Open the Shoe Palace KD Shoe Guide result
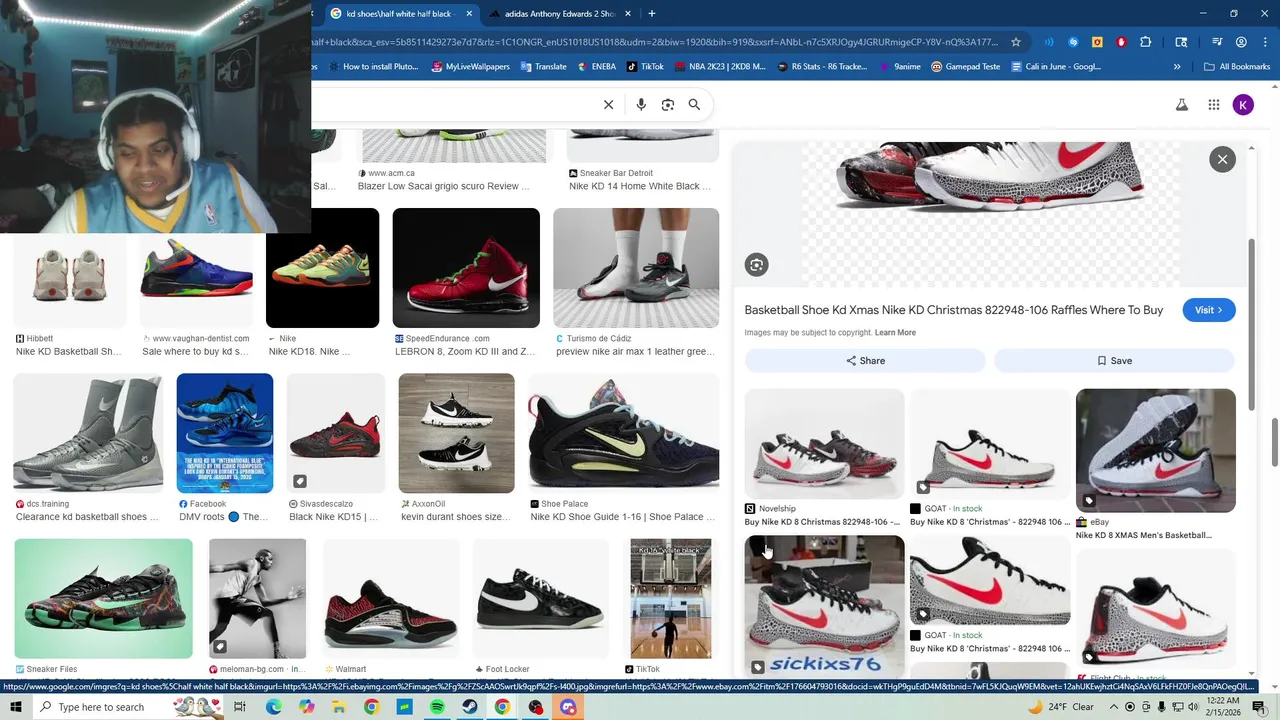 pyautogui.click(x=623, y=433)
